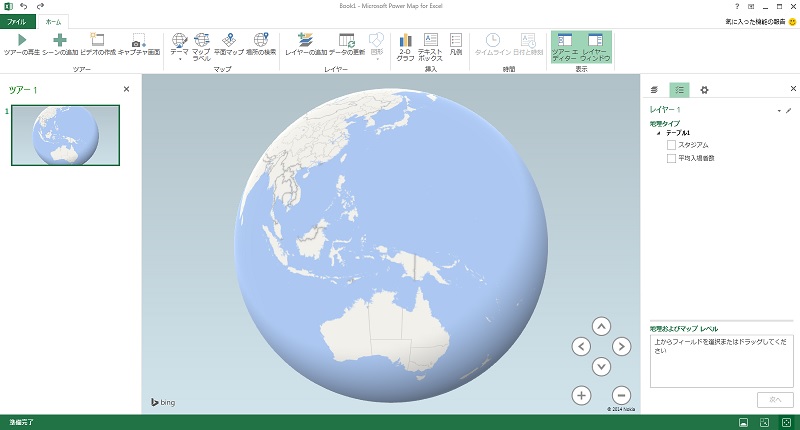Tilt the globe down with the down arrow

coord(602,366)
